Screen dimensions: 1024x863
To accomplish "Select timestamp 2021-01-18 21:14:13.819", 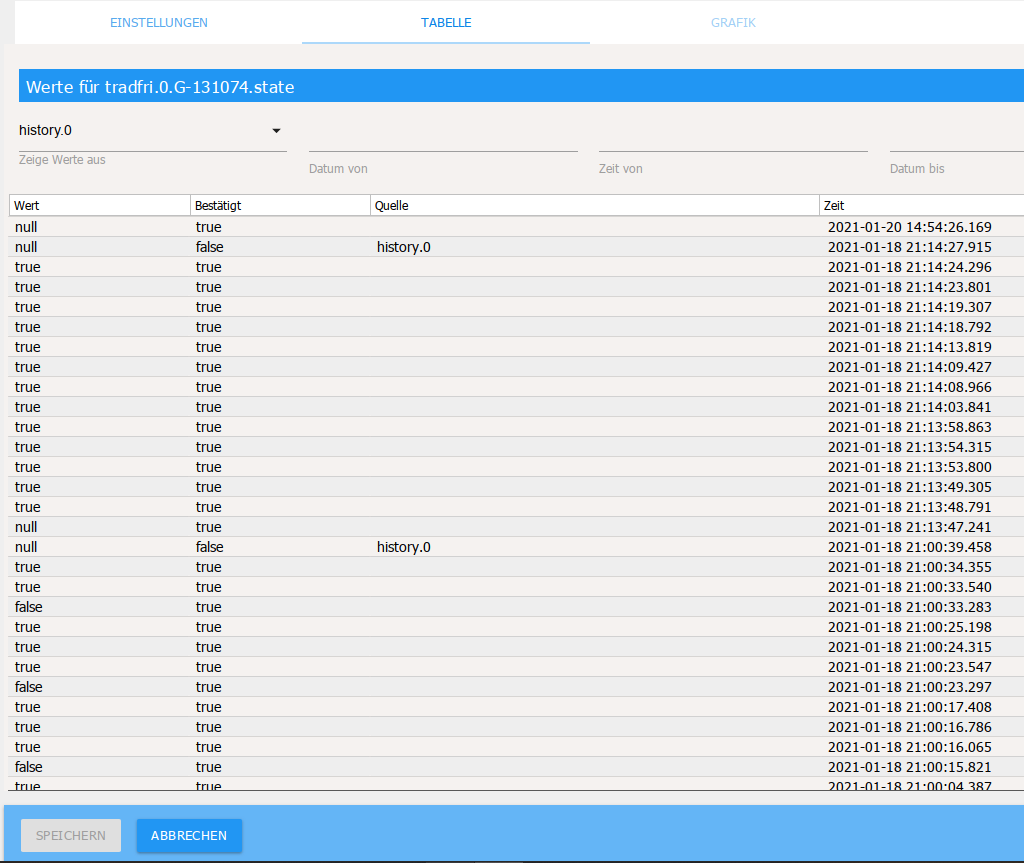I will [x=910, y=347].
